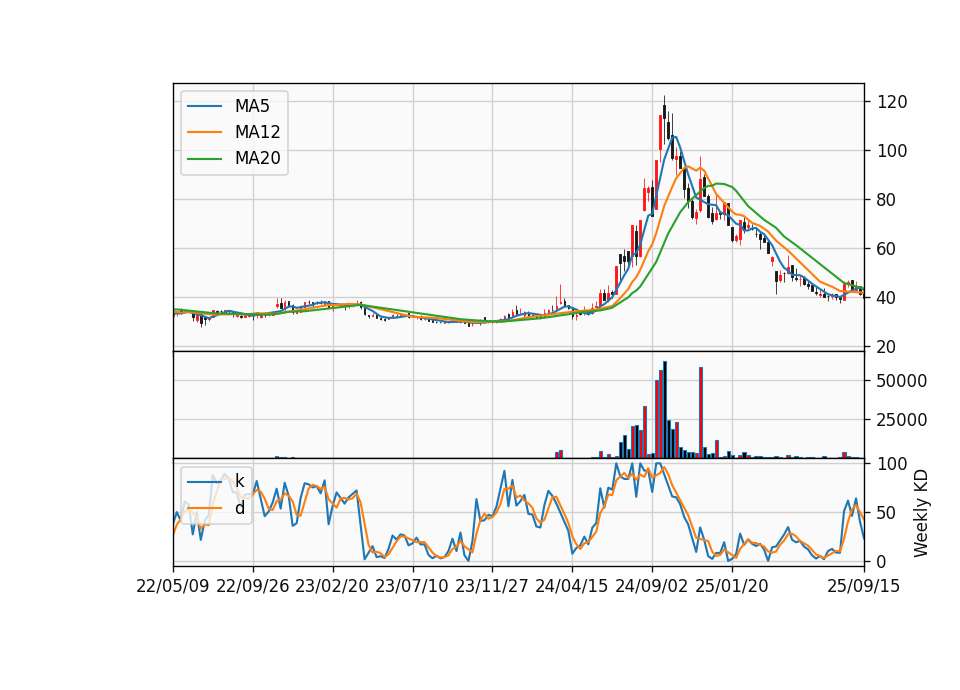960x690 pixels.
Task: Click the 23/02/20 date label
Action: [x=332, y=586]
